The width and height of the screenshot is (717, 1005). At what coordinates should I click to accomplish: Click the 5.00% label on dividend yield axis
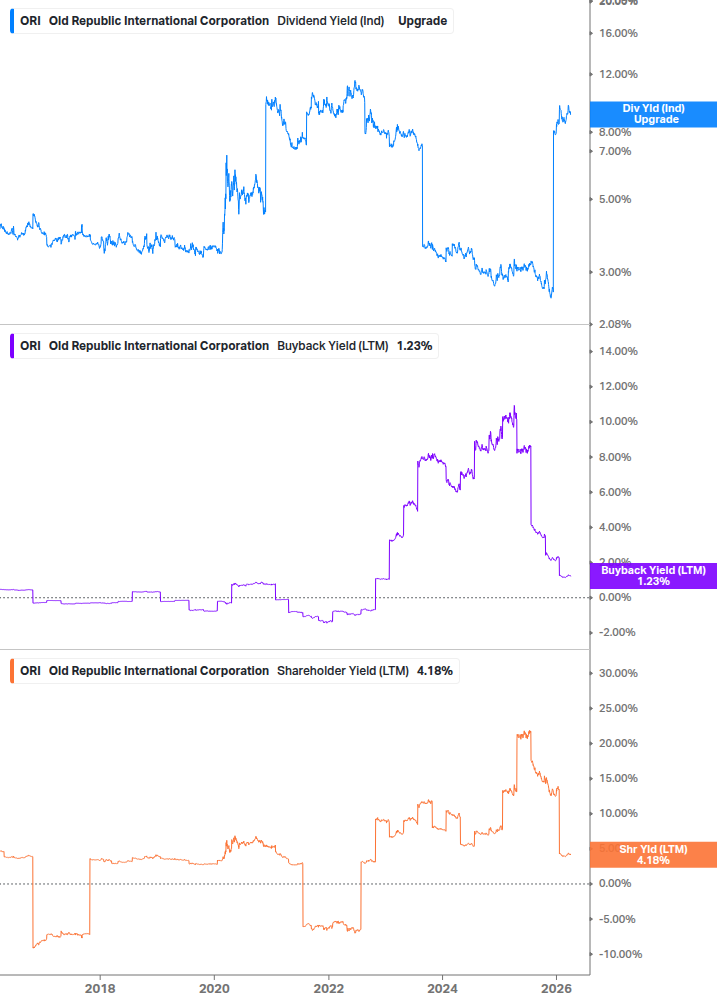coord(615,199)
